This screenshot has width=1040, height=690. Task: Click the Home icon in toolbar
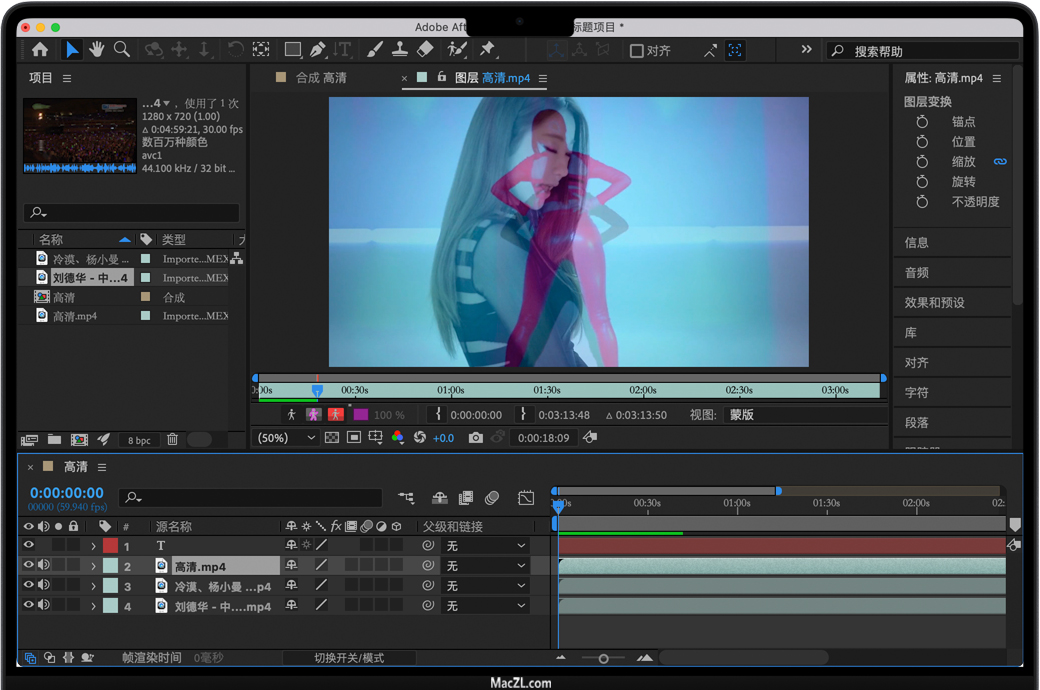(40, 49)
